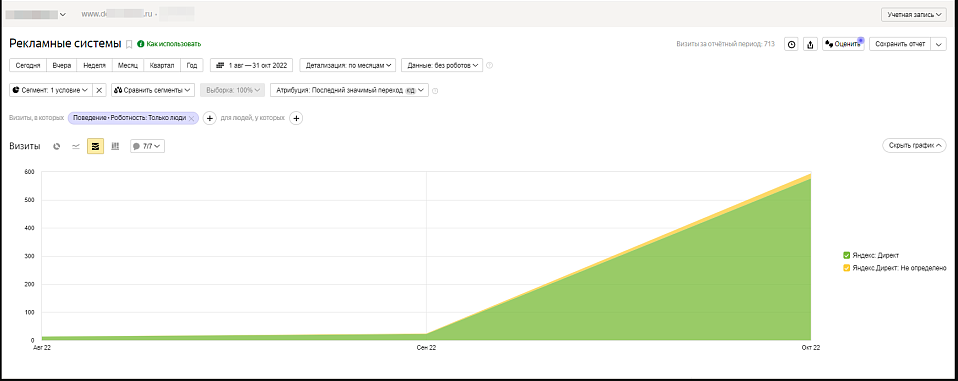Screen dimensions: 958x381
Task: Bookmark the Рекламные системы report
Action: (129, 44)
